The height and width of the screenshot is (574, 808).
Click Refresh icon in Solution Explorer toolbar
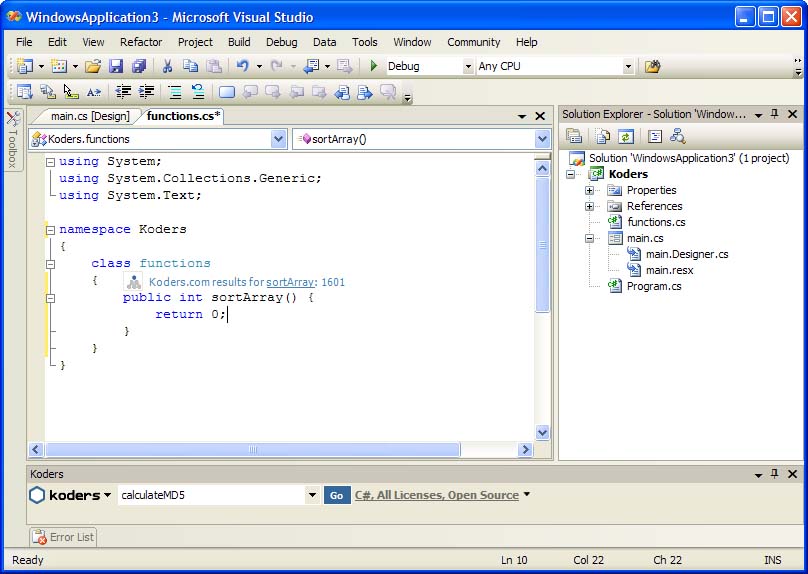[626, 137]
